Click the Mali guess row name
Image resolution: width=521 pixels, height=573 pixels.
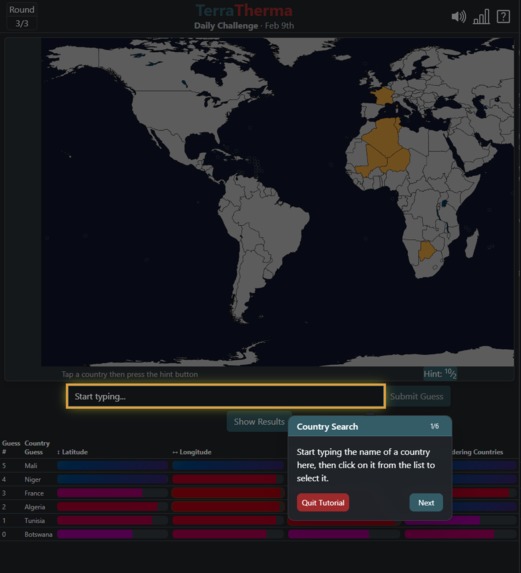[31, 466]
